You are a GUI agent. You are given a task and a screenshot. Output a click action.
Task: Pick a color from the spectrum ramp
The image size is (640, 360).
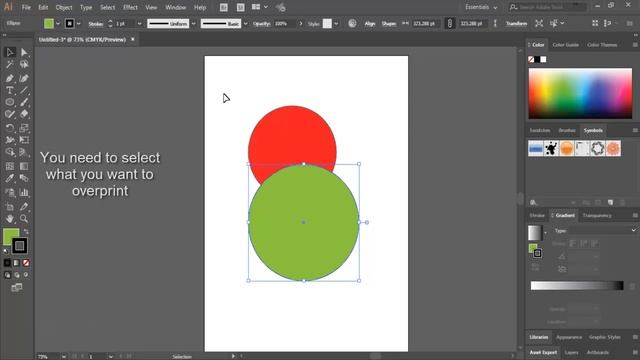pos(580,93)
